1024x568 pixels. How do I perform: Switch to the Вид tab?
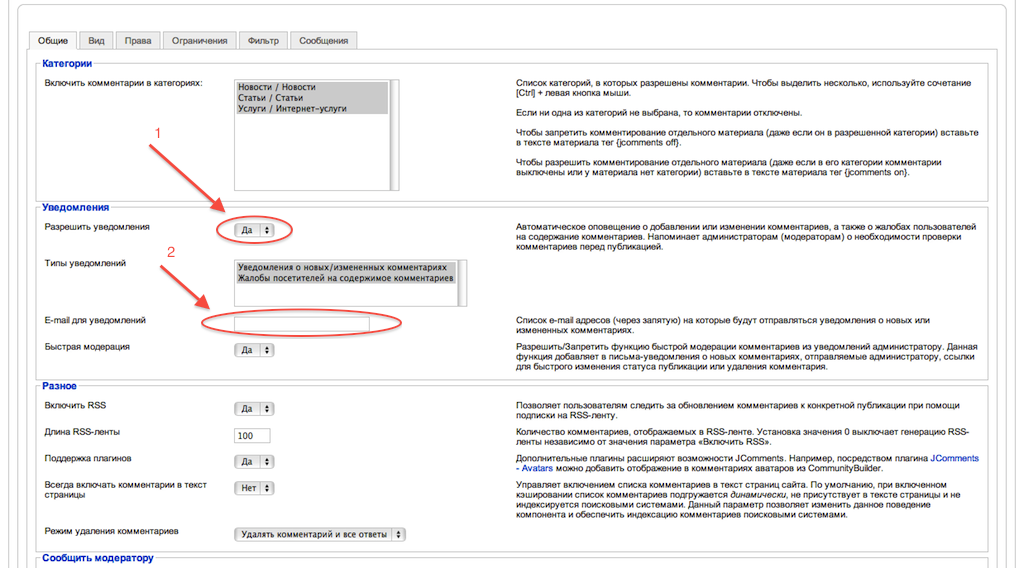(96, 41)
